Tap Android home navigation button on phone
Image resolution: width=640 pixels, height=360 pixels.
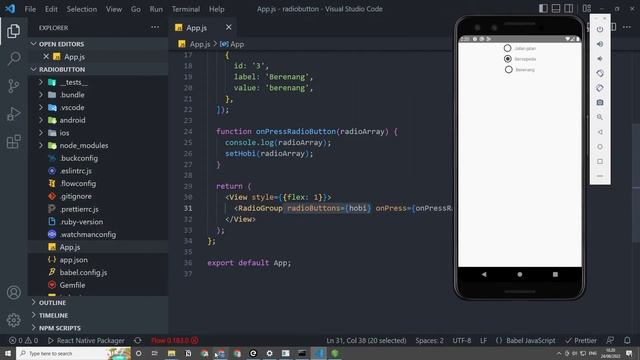[x=520, y=274]
